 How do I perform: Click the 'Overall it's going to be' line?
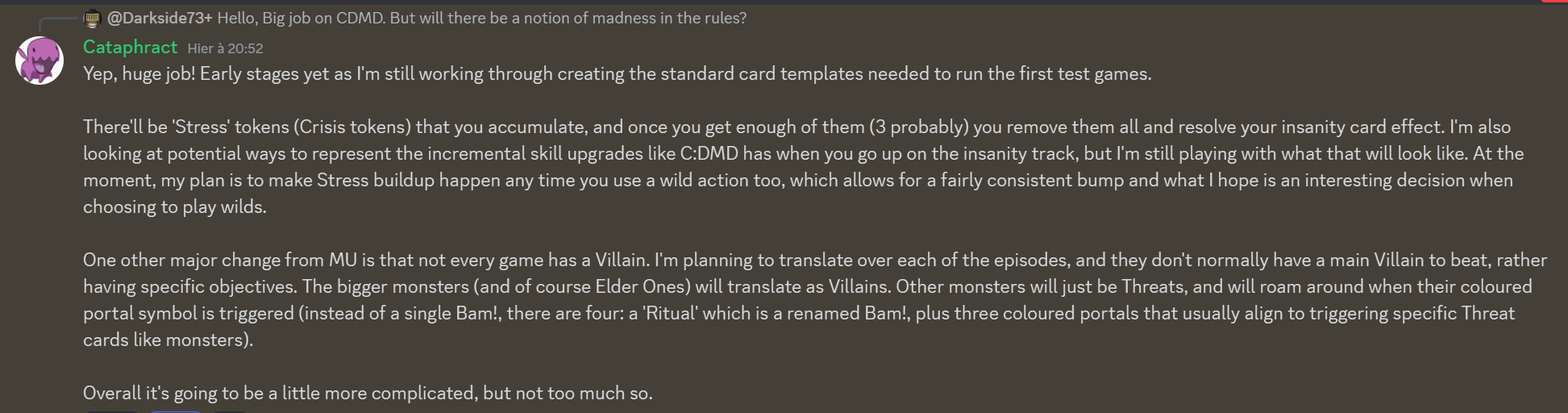(368, 393)
